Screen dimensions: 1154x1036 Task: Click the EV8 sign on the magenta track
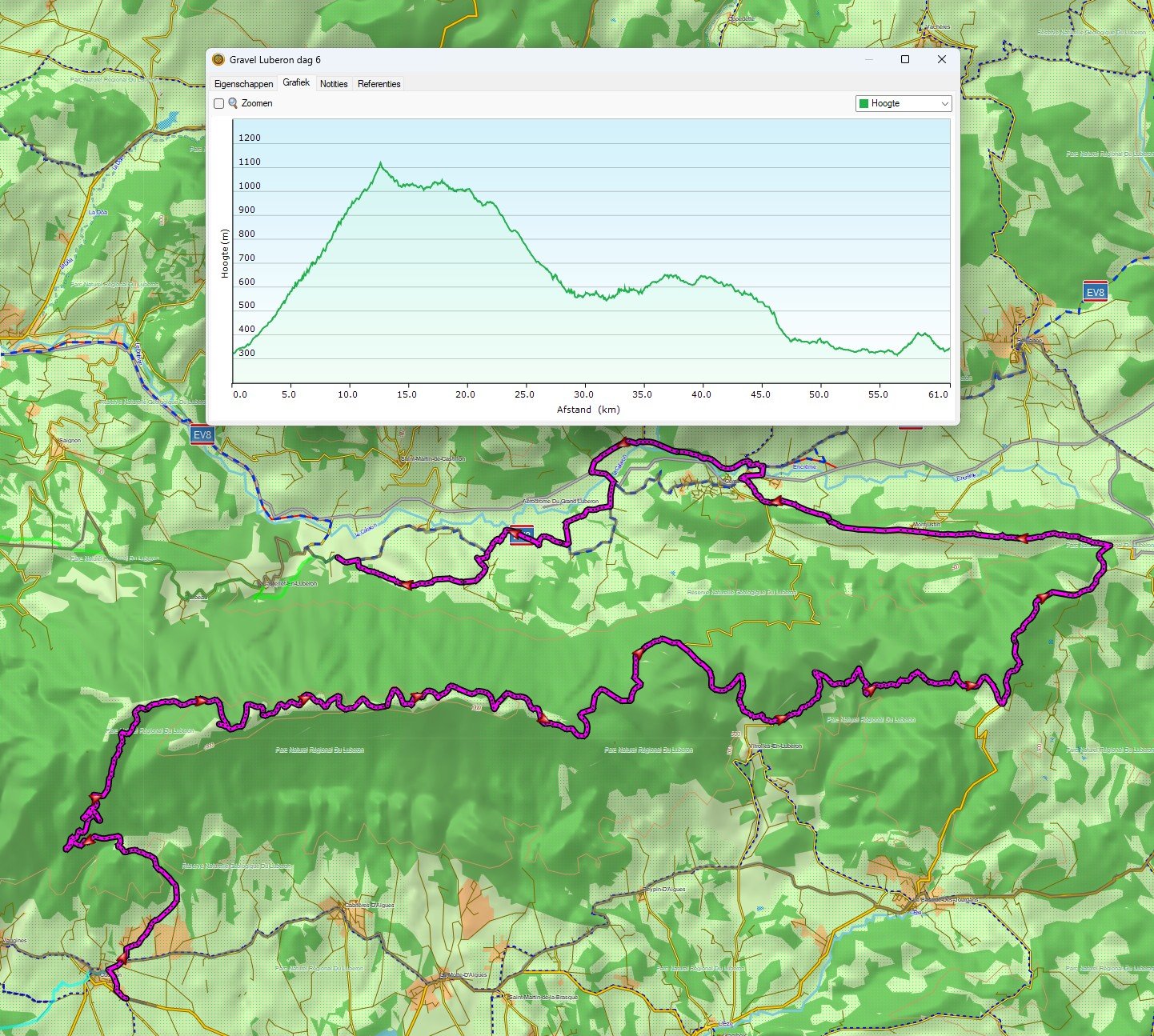(523, 536)
